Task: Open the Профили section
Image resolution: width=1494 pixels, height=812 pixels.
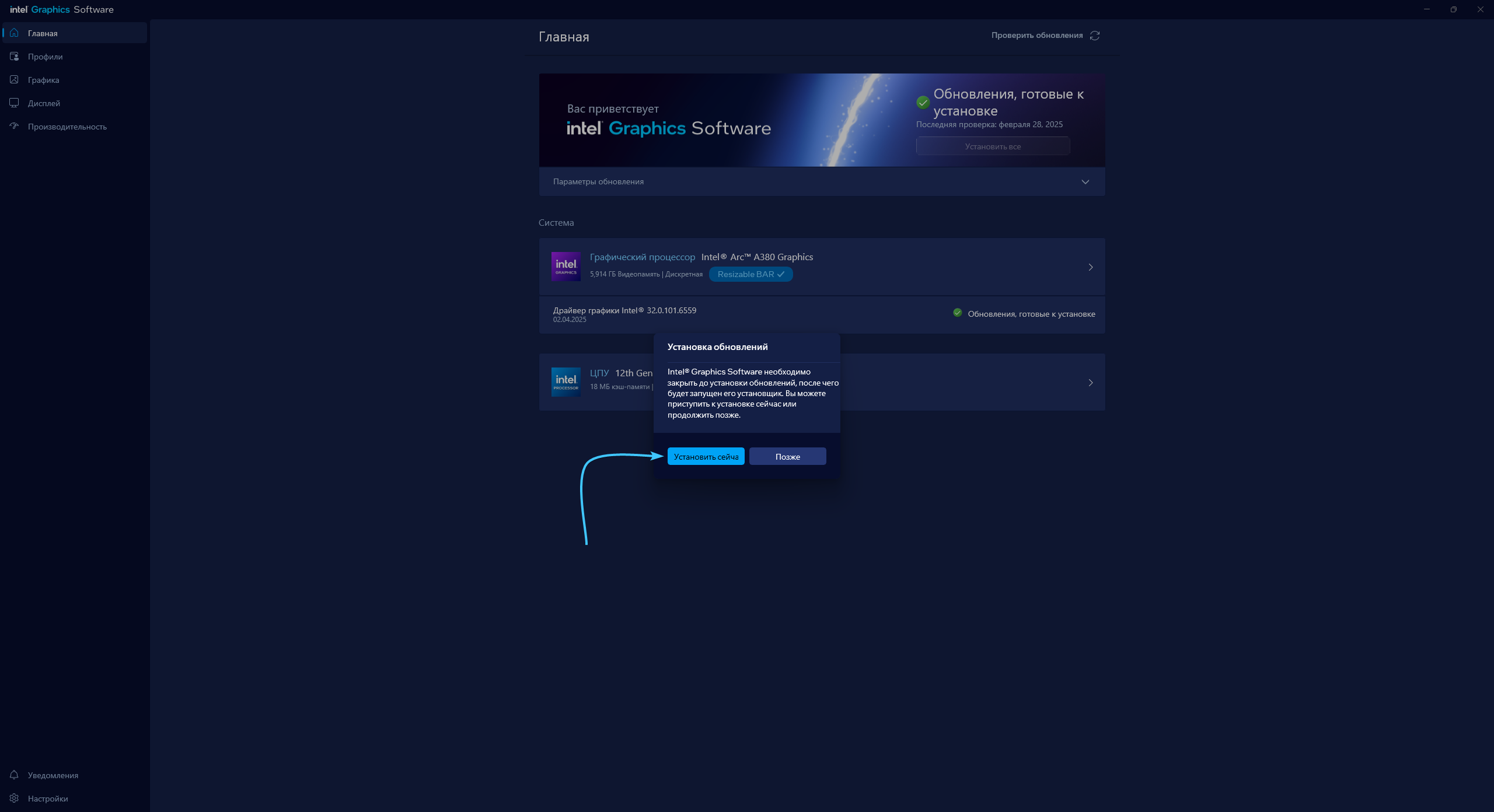Action: 75,57
